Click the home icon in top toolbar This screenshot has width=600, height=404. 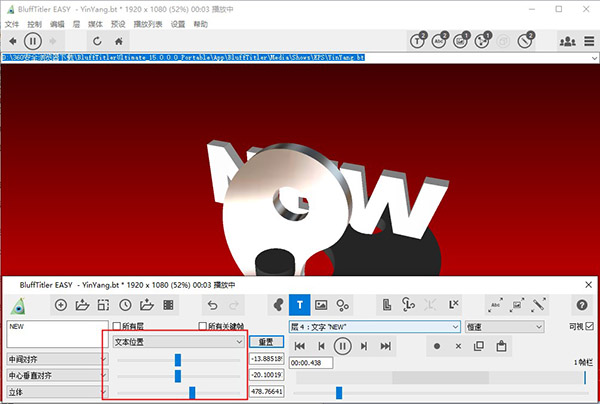click(120, 41)
